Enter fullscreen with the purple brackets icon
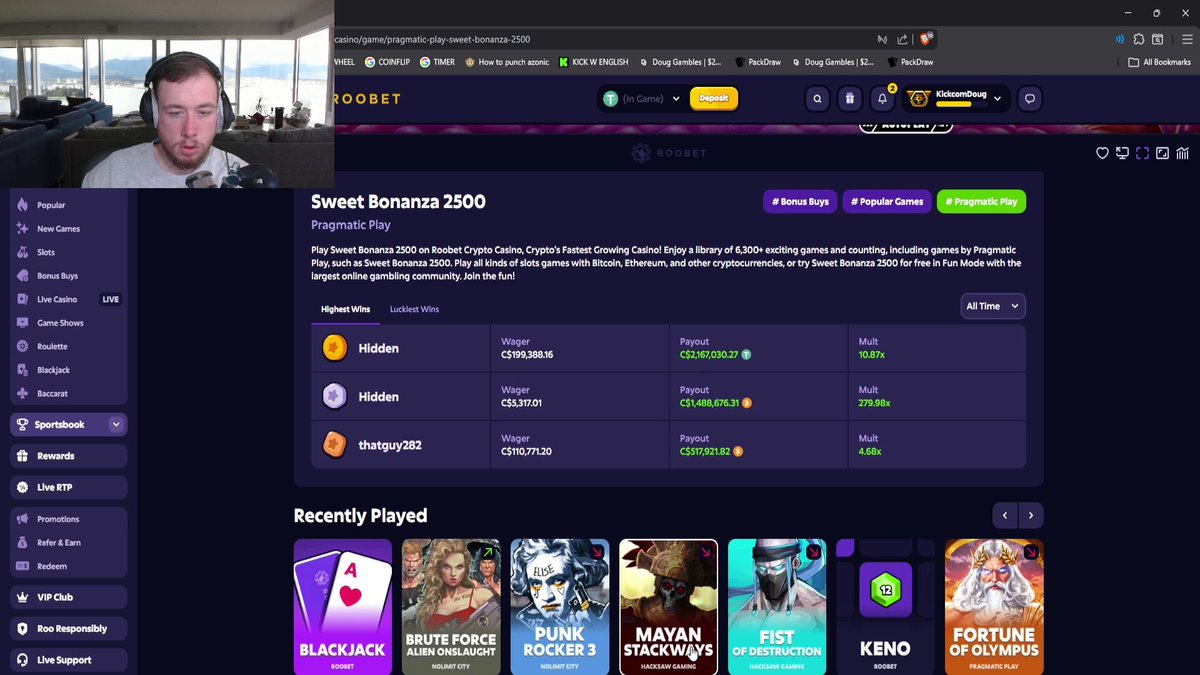 point(1142,153)
